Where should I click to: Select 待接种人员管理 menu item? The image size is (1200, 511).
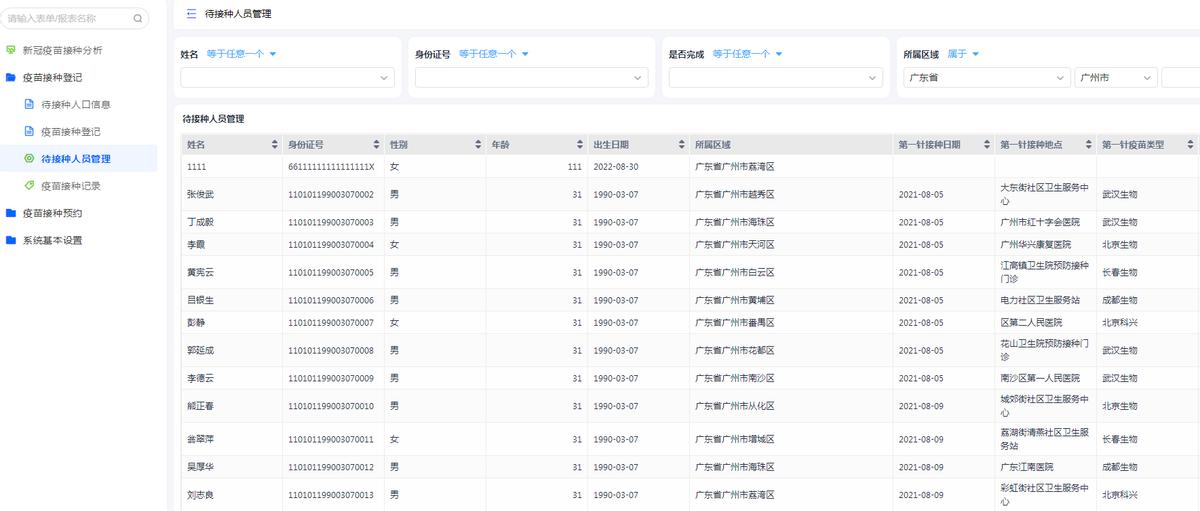pos(78,158)
